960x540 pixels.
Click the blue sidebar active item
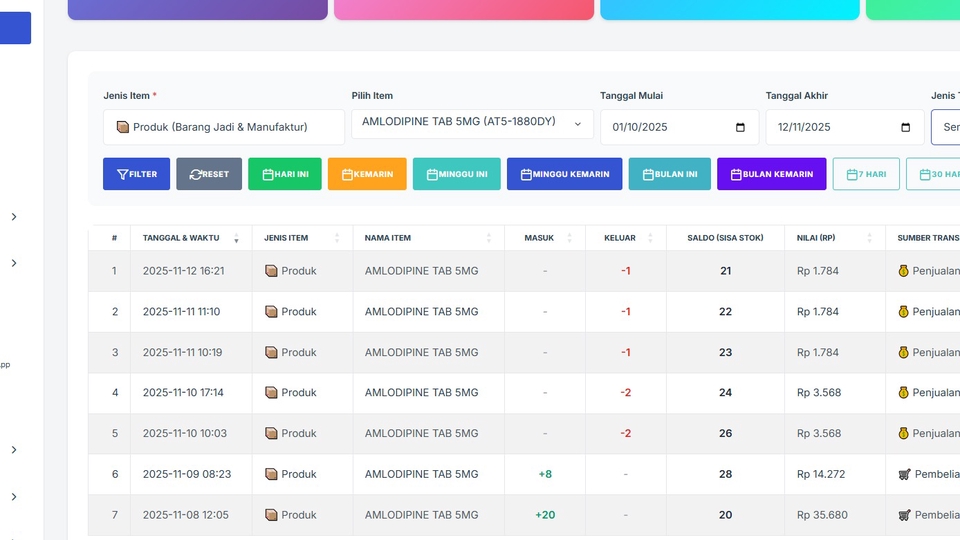pyautogui.click(x=15, y=28)
